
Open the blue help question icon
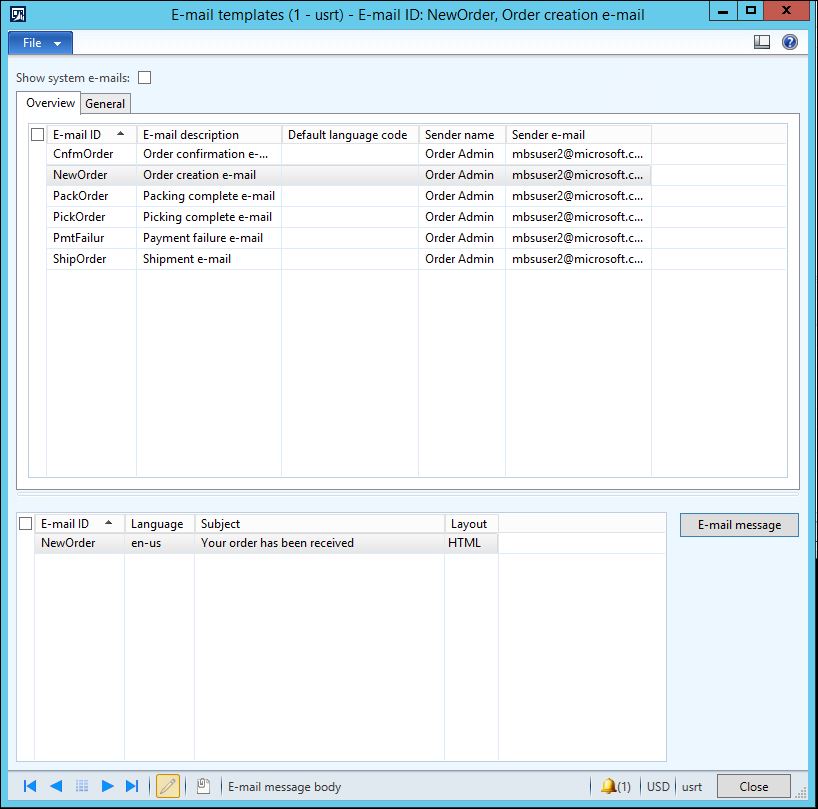coord(790,42)
